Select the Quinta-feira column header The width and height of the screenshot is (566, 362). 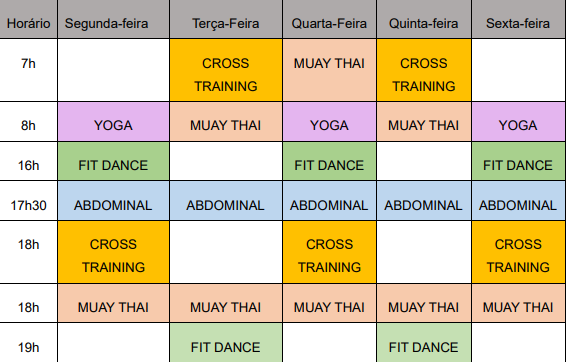click(x=424, y=19)
